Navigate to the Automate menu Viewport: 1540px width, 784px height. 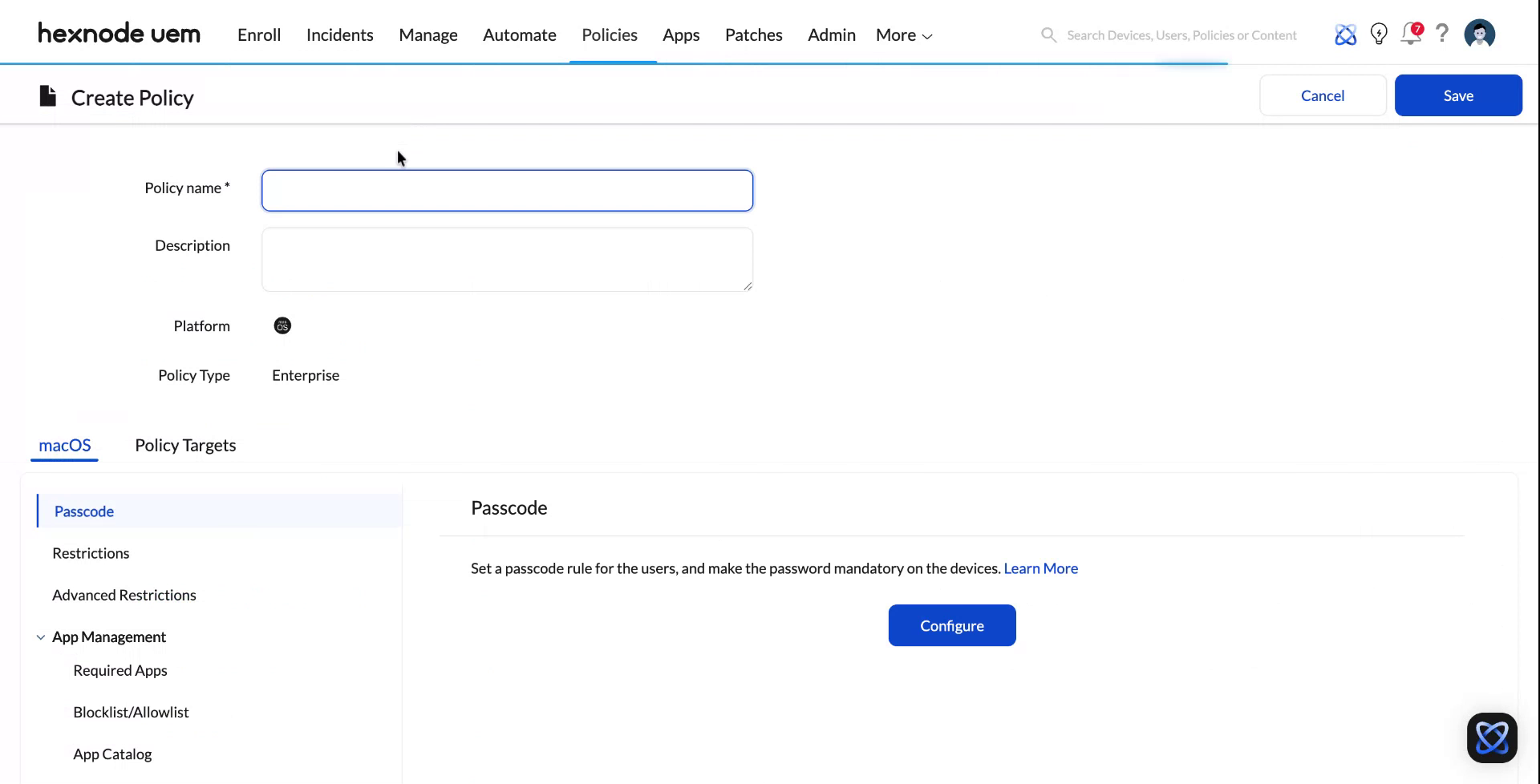click(519, 34)
